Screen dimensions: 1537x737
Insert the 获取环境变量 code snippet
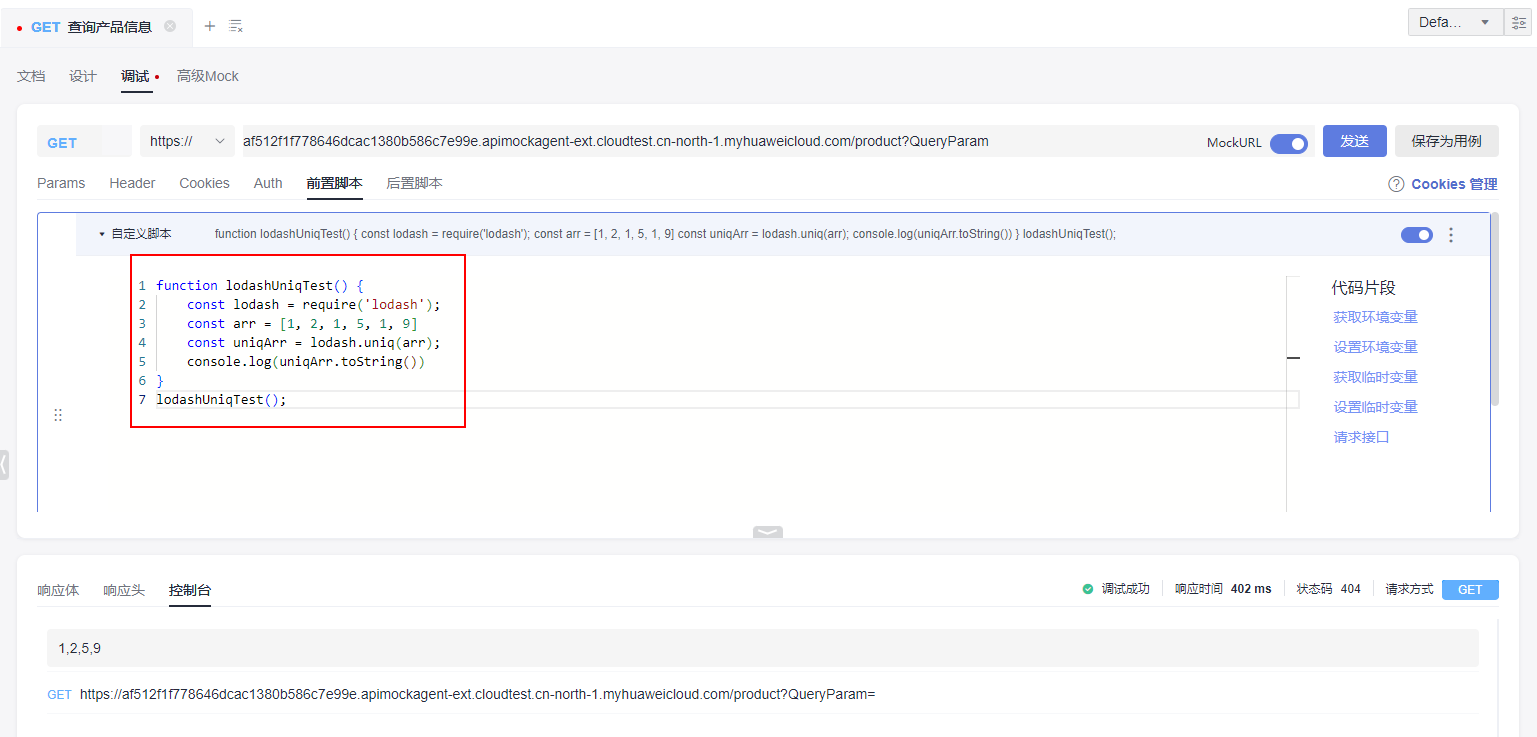1375,317
